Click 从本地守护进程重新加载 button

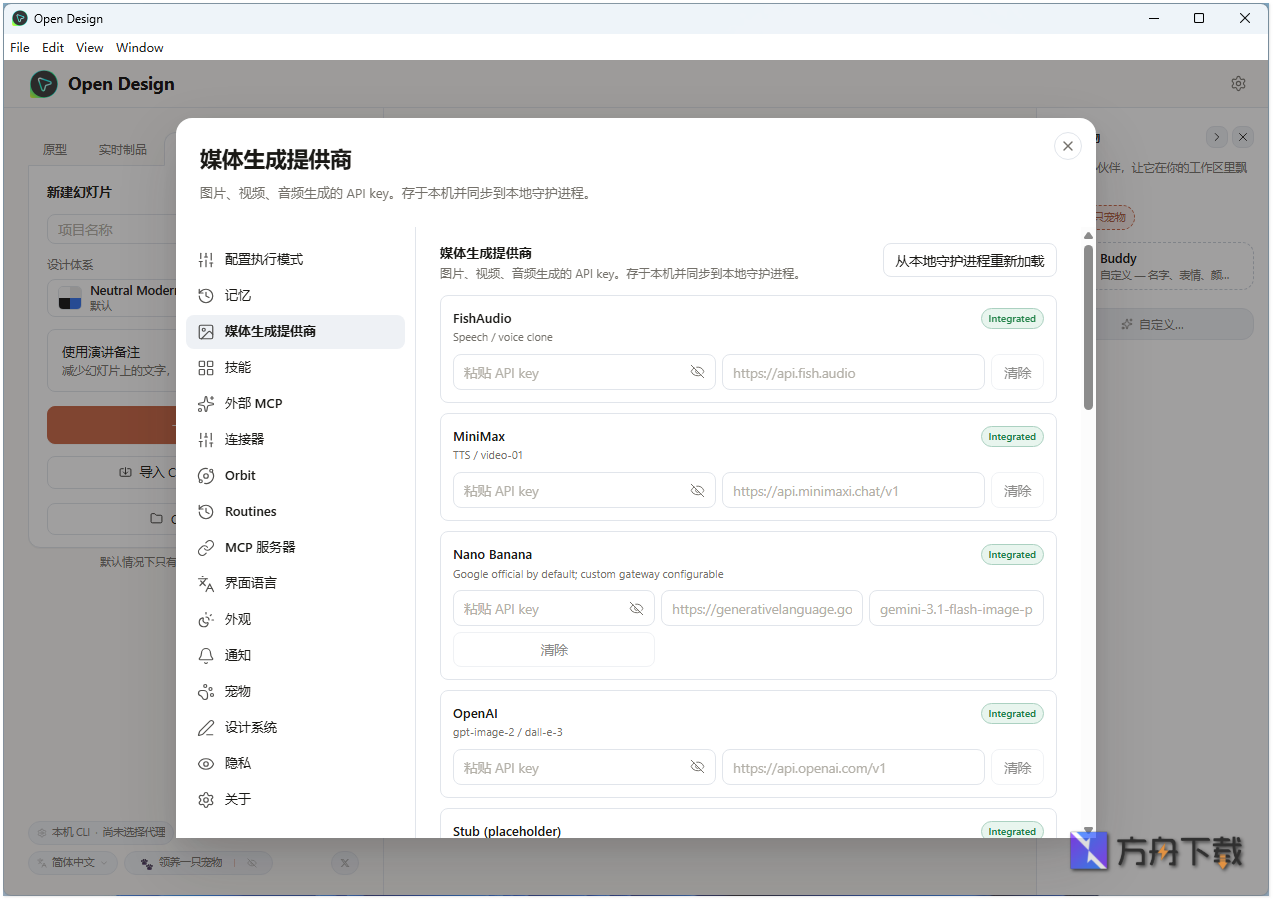click(x=970, y=260)
